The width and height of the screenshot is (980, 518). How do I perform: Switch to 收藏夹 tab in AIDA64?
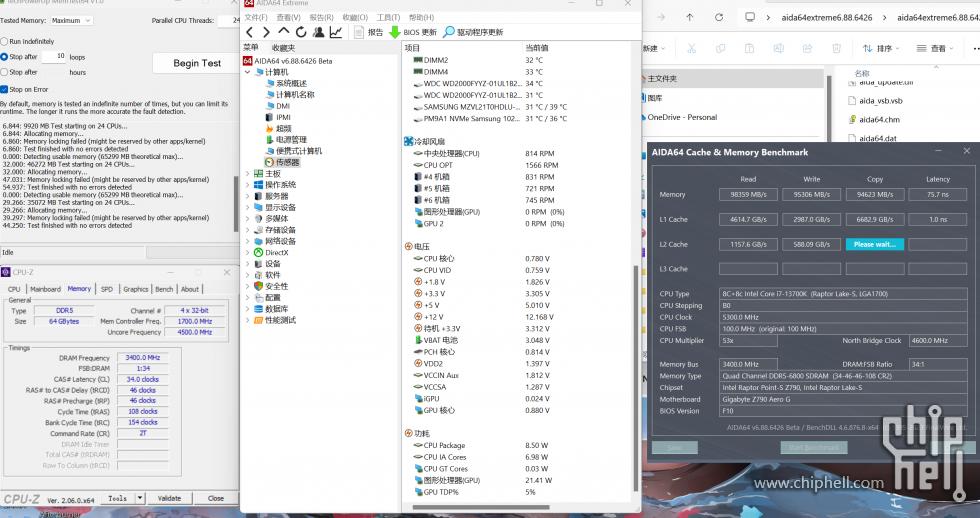pos(284,47)
